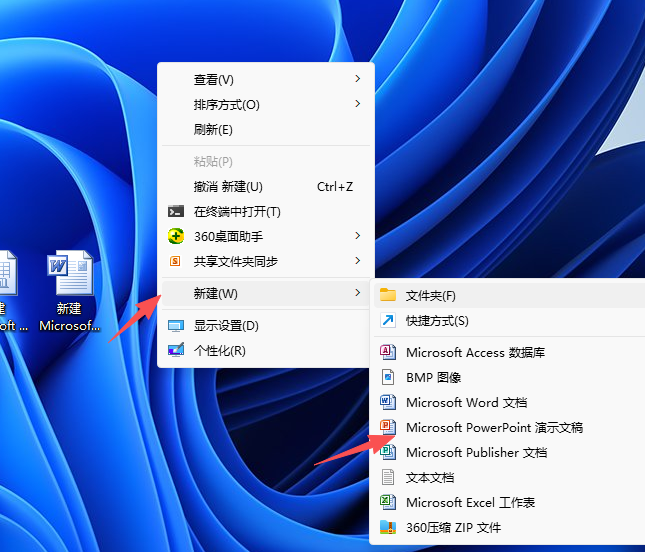
Task: Create a 360压缩 ZIP 文件
Action: click(509, 527)
